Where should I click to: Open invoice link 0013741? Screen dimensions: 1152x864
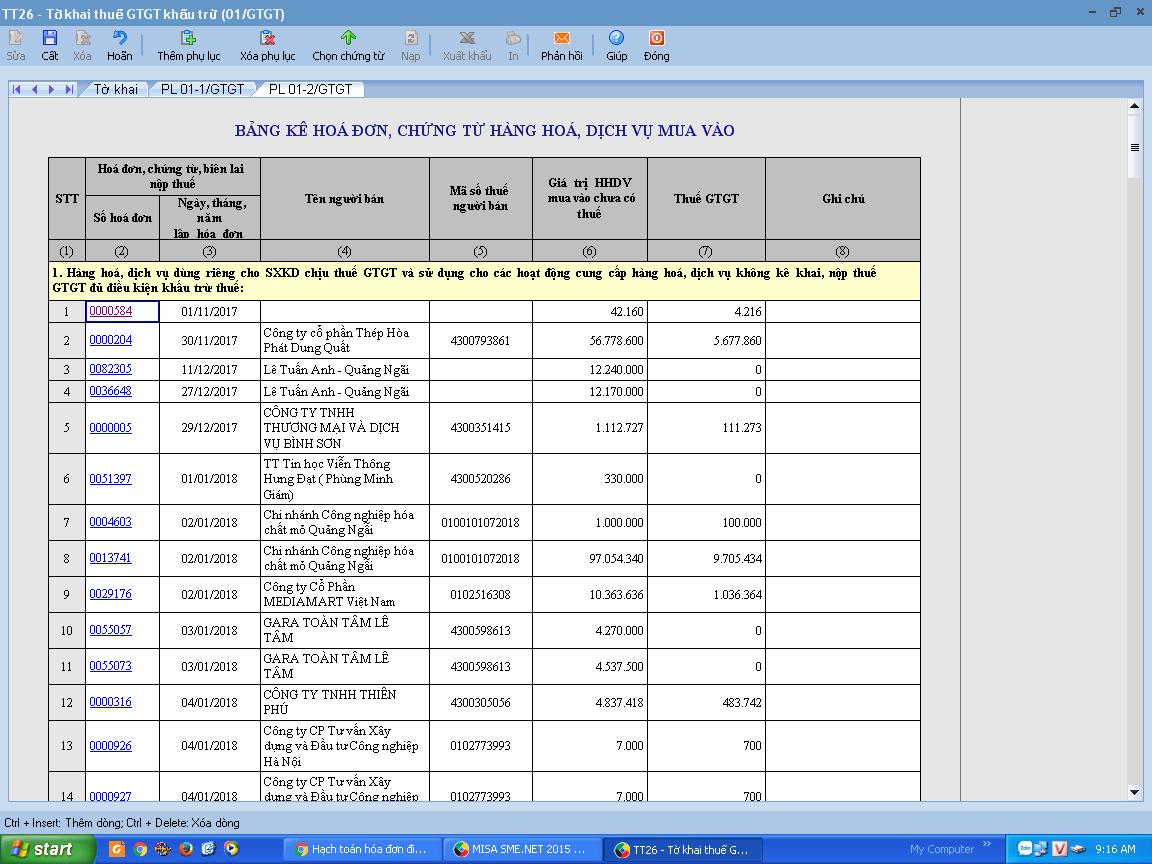(x=110, y=558)
